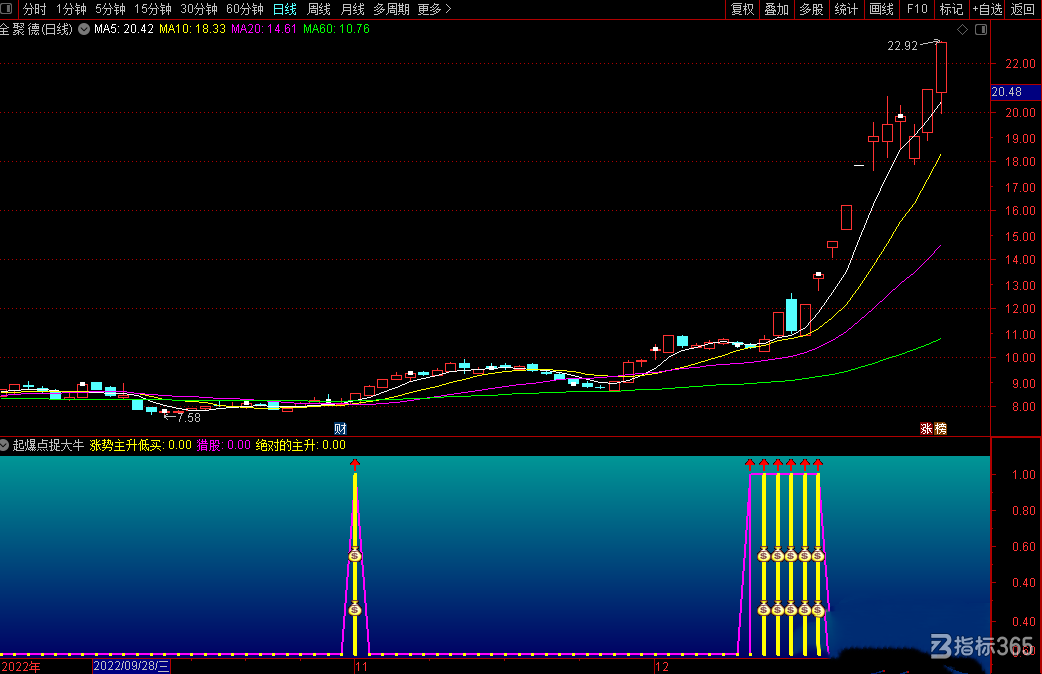Click the upper money-bag icon on the November signal

coord(355,556)
